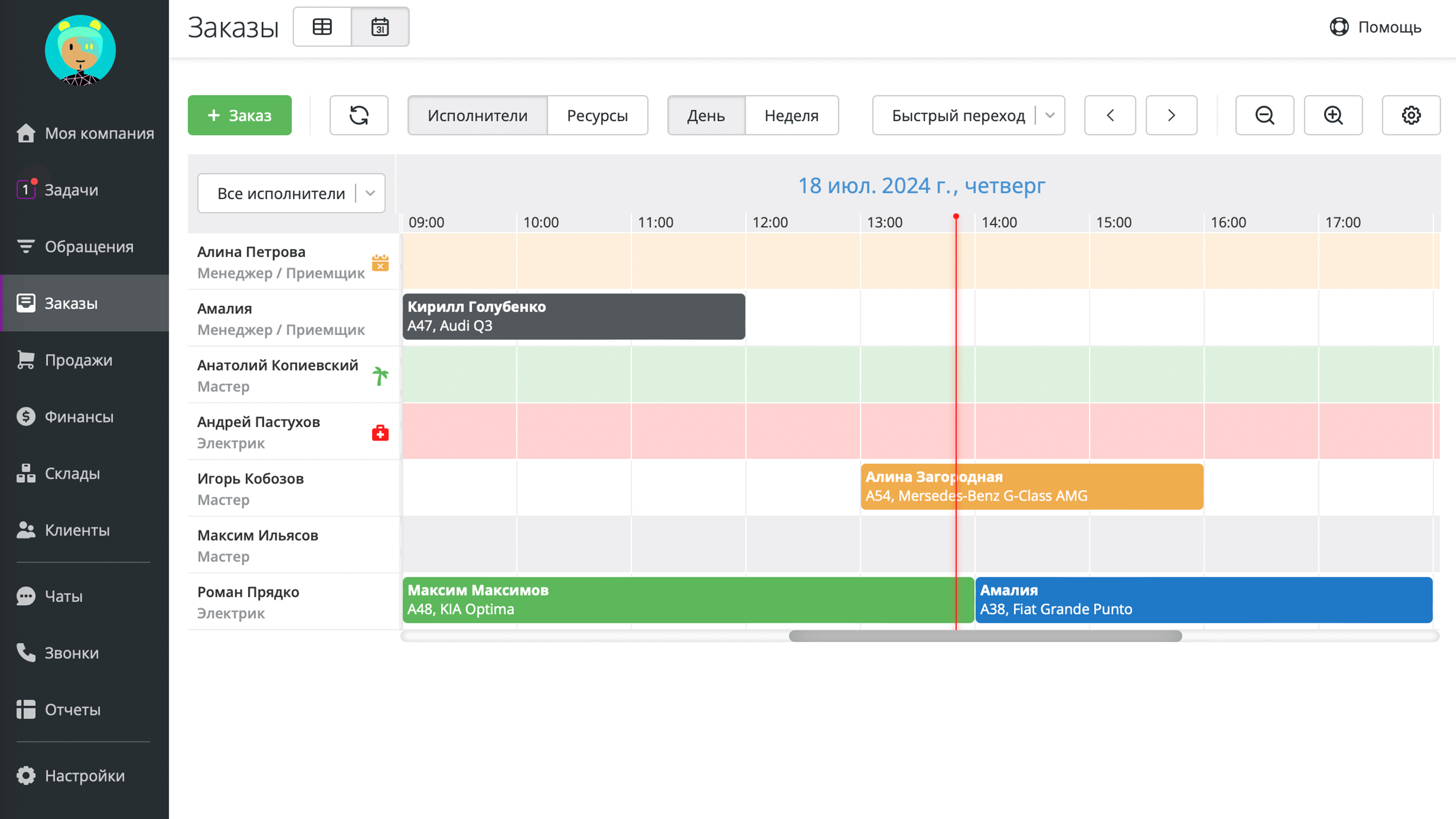This screenshot has height=819, width=1456.
Task: Zoom out the timeline
Action: [1264, 115]
